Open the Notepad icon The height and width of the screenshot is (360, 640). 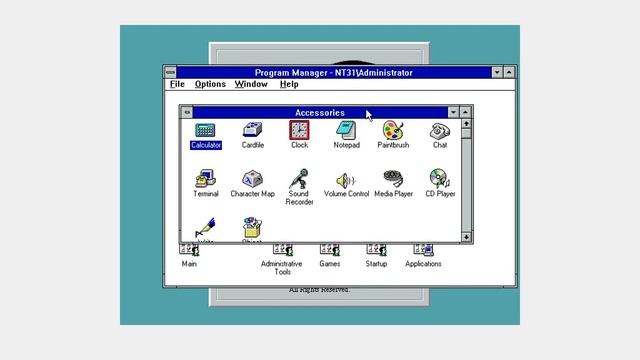(x=346, y=130)
